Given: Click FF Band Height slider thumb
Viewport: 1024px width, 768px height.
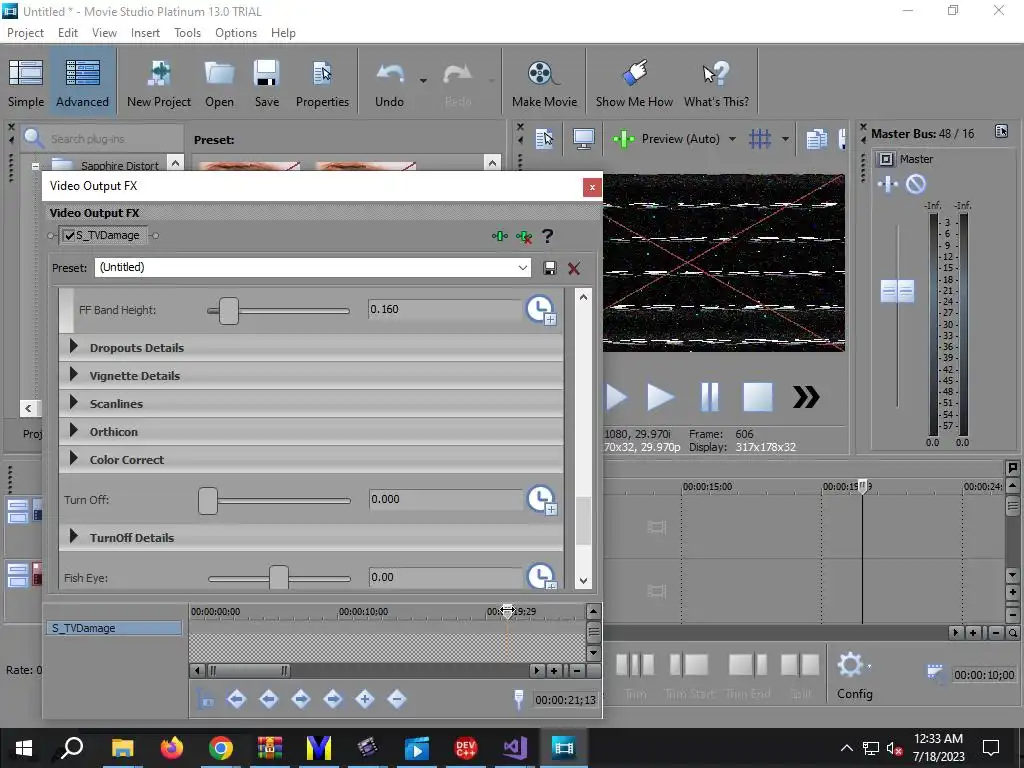Looking at the screenshot, I should (x=229, y=311).
